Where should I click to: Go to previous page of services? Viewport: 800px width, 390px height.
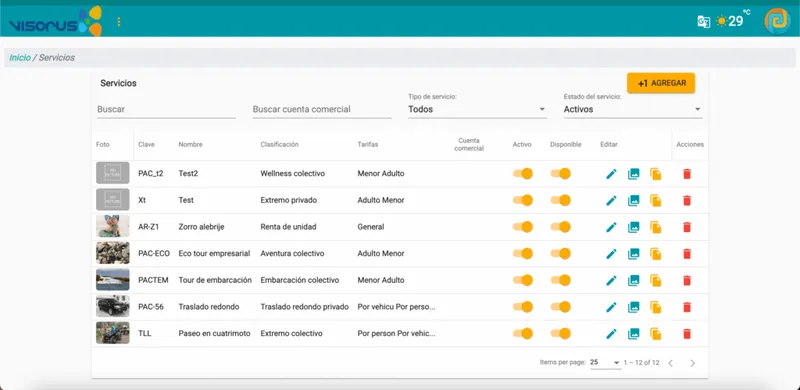670,363
